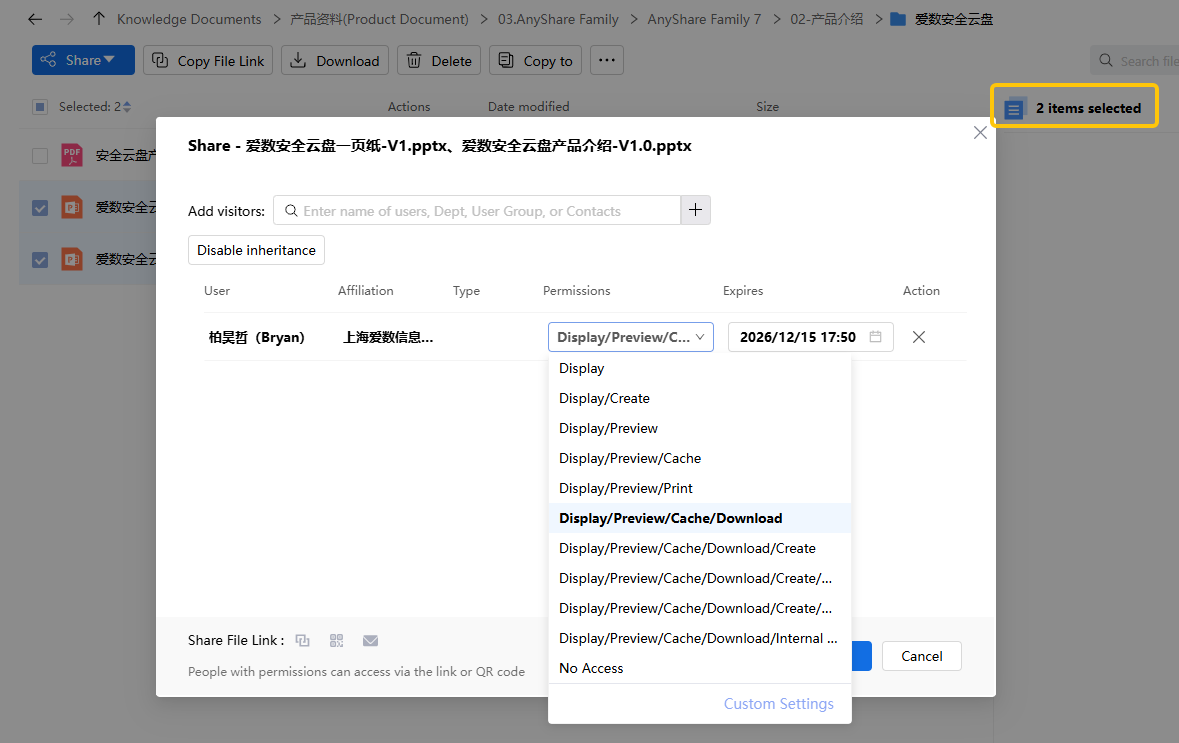Collapse the Permissions dropdown for Bryan
Screen dimensions: 1179x743
click(x=631, y=337)
